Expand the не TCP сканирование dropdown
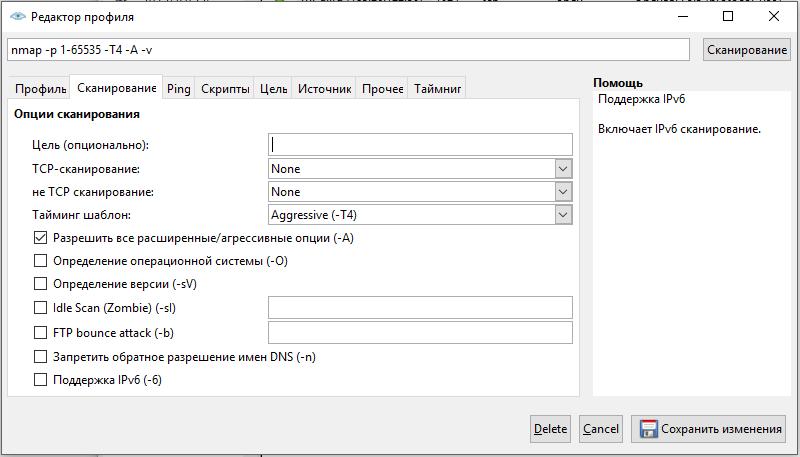This screenshot has height=457, width=800. coord(420,192)
